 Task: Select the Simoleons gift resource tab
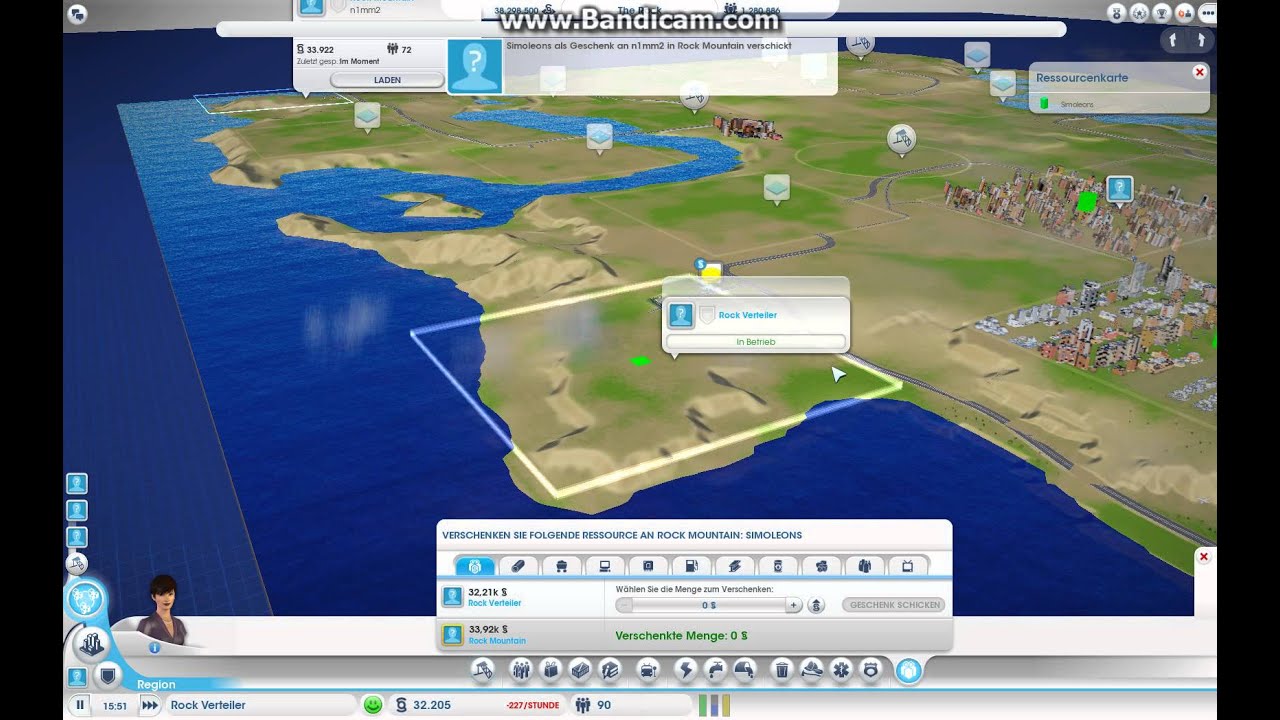tap(475, 566)
